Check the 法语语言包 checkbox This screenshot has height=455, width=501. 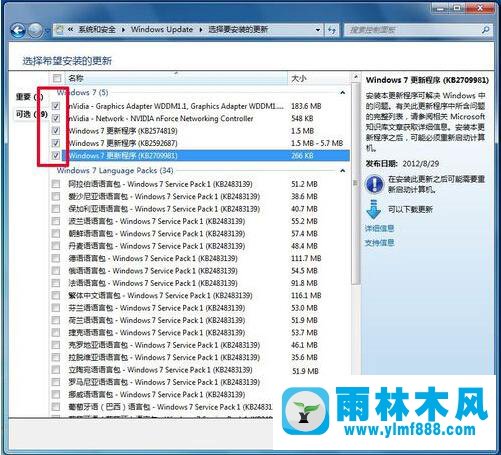pyautogui.click(x=56, y=283)
